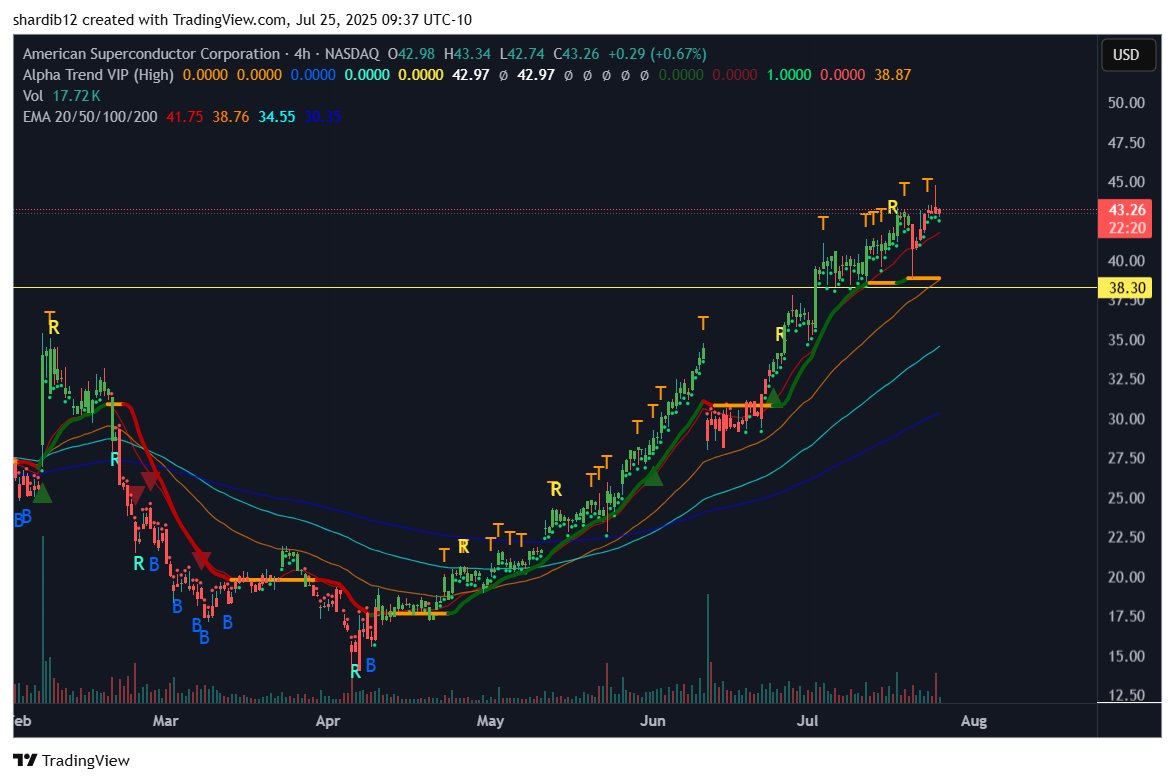Click the 30.00 price axis label
The height and width of the screenshot is (782, 1175).
click(1126, 419)
